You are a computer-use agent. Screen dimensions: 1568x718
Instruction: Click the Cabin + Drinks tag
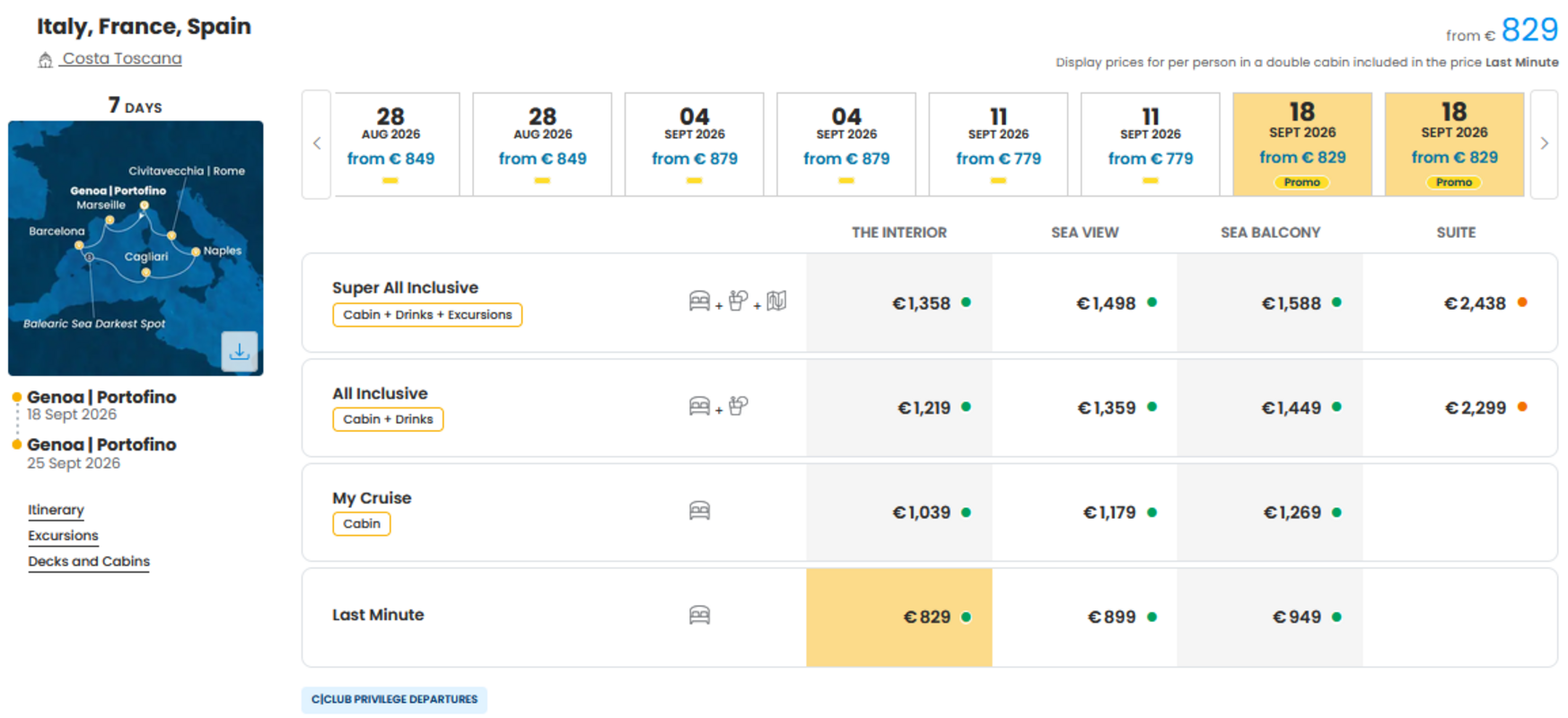pyautogui.click(x=388, y=419)
